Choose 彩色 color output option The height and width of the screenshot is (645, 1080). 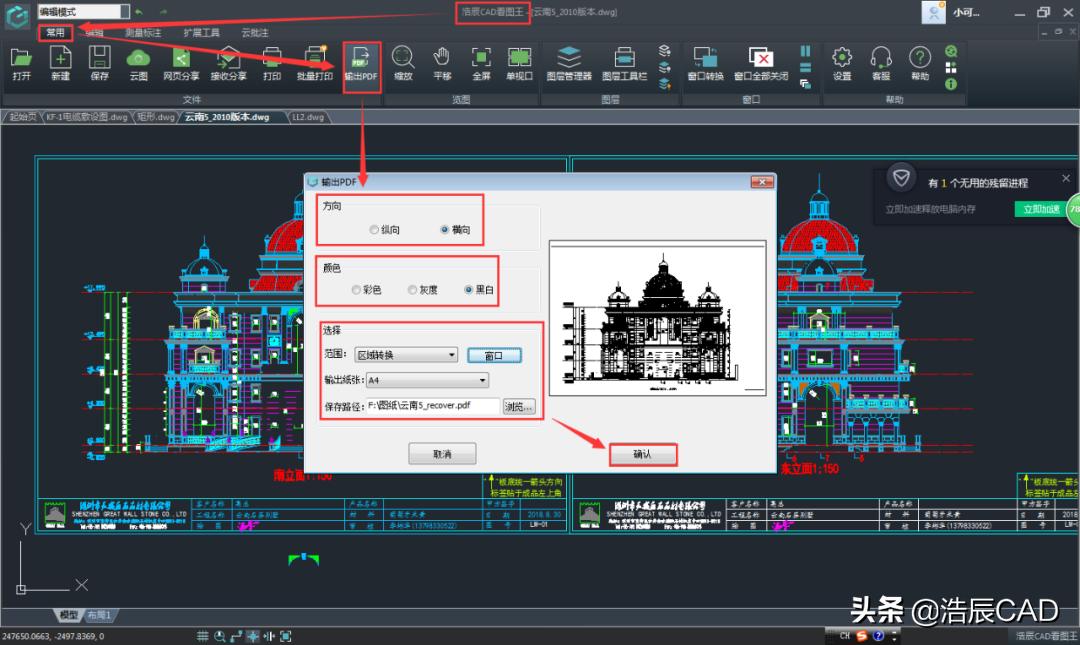357,290
